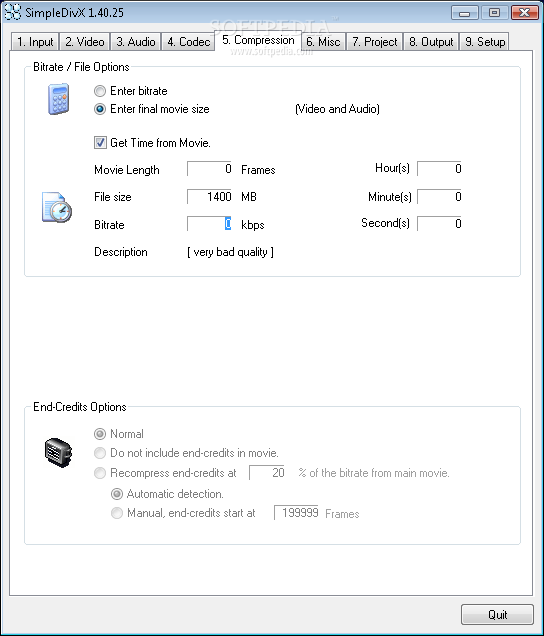
Task: Click the film projector icon in End-Credits Options
Action: click(x=58, y=453)
